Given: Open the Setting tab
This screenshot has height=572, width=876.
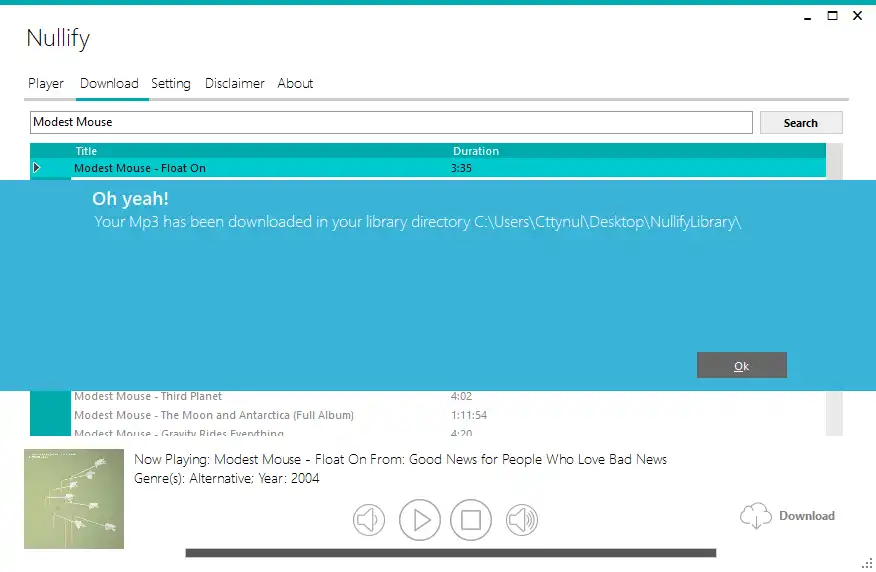Looking at the screenshot, I should coord(171,84).
